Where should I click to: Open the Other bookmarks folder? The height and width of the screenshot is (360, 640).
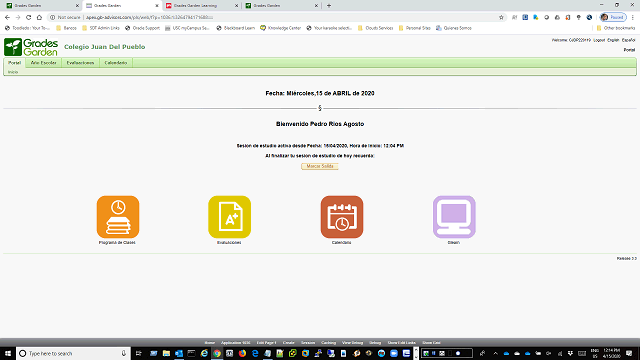[x=616, y=28]
